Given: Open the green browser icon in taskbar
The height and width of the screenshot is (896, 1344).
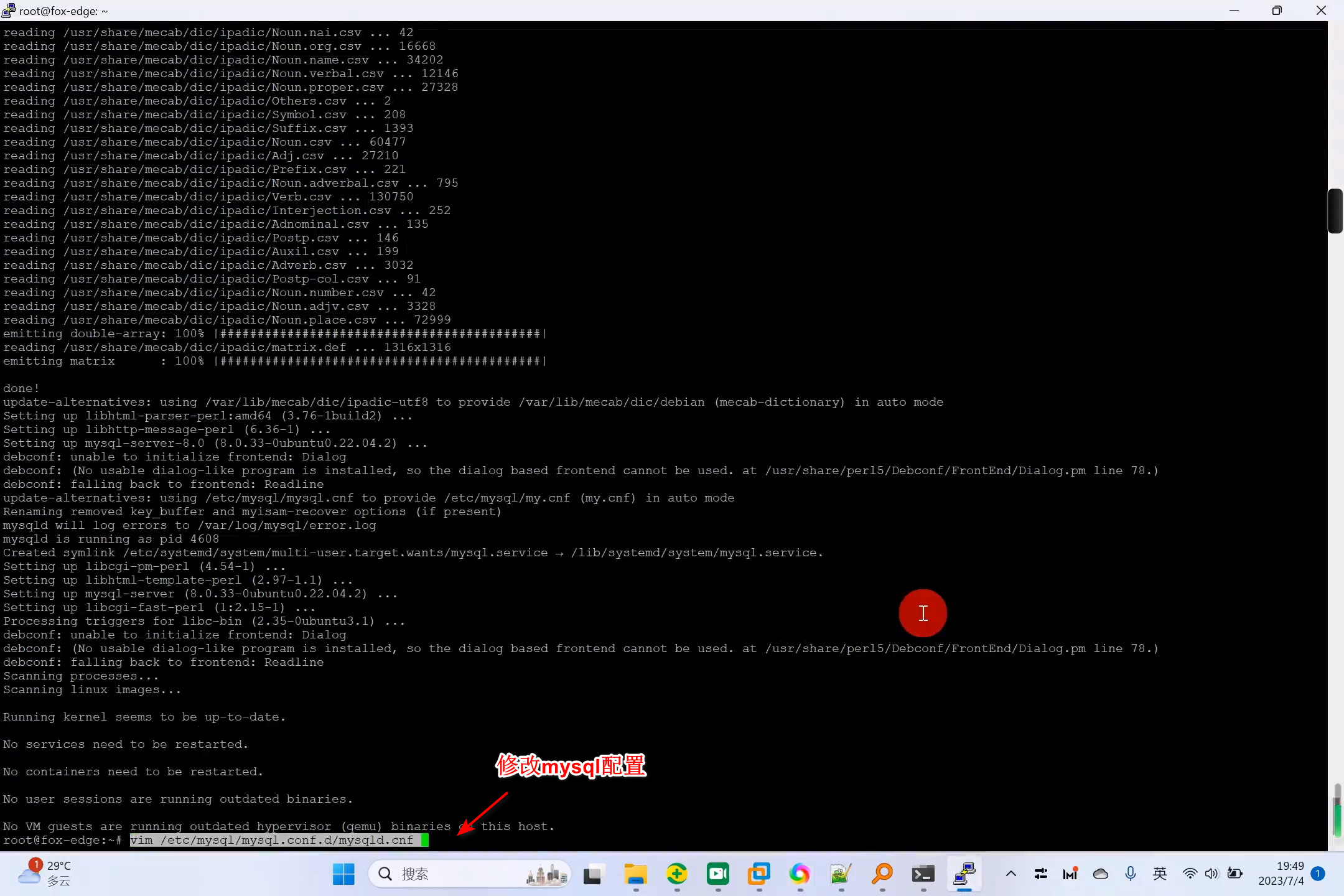Looking at the screenshot, I should (x=676, y=874).
